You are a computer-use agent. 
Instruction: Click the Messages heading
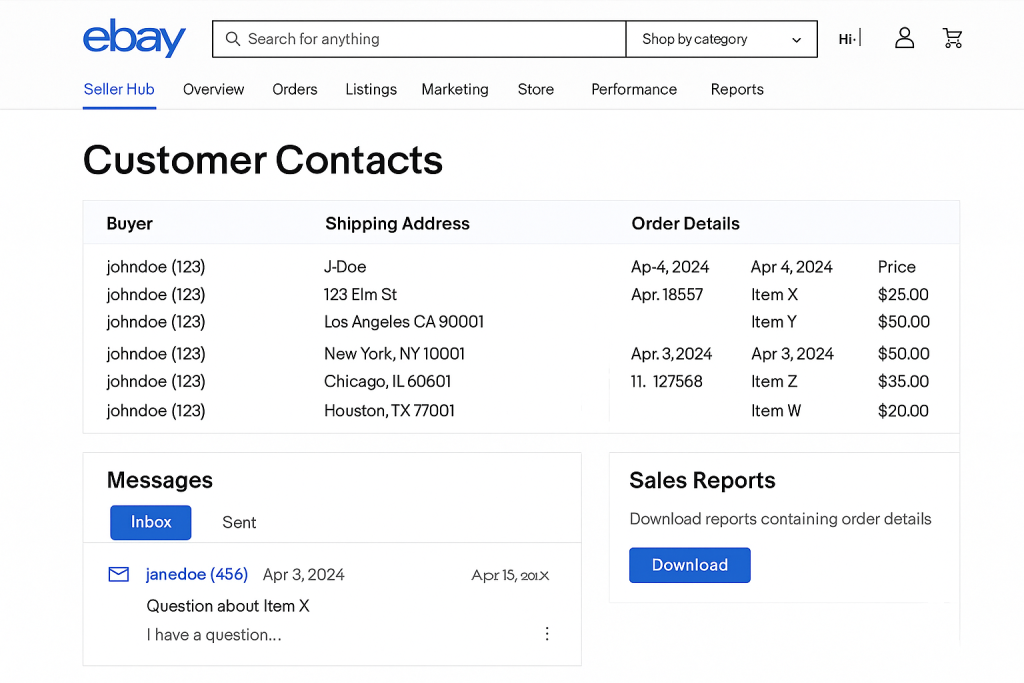click(160, 481)
